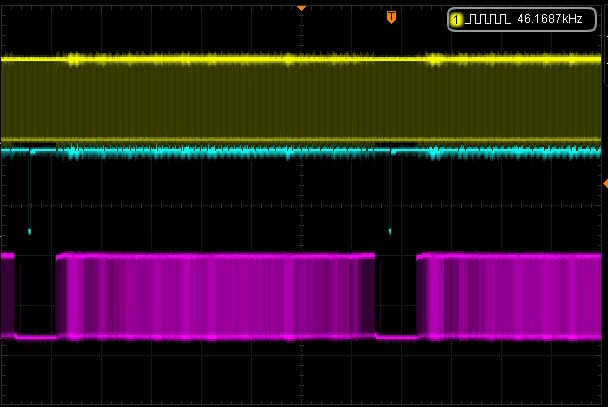Click the channel 1 frequency counter box
Screen dimensions: 608x407
(x=522, y=19)
